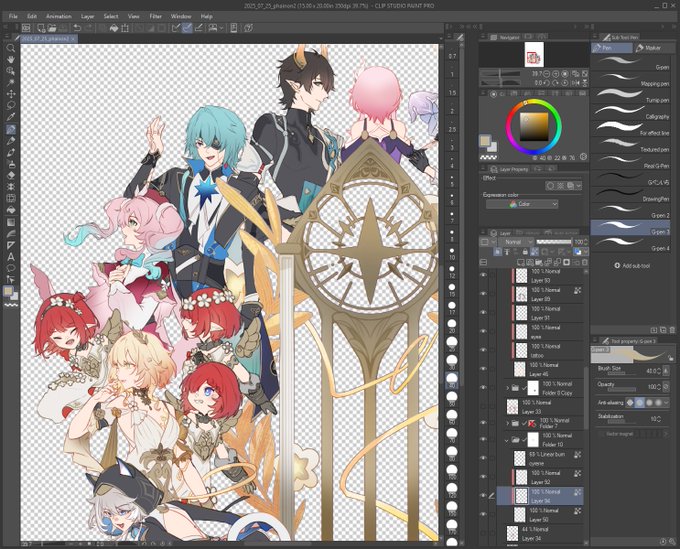Click the Lock layer padlock icon
Screen dimensions: 680x549
525,252
